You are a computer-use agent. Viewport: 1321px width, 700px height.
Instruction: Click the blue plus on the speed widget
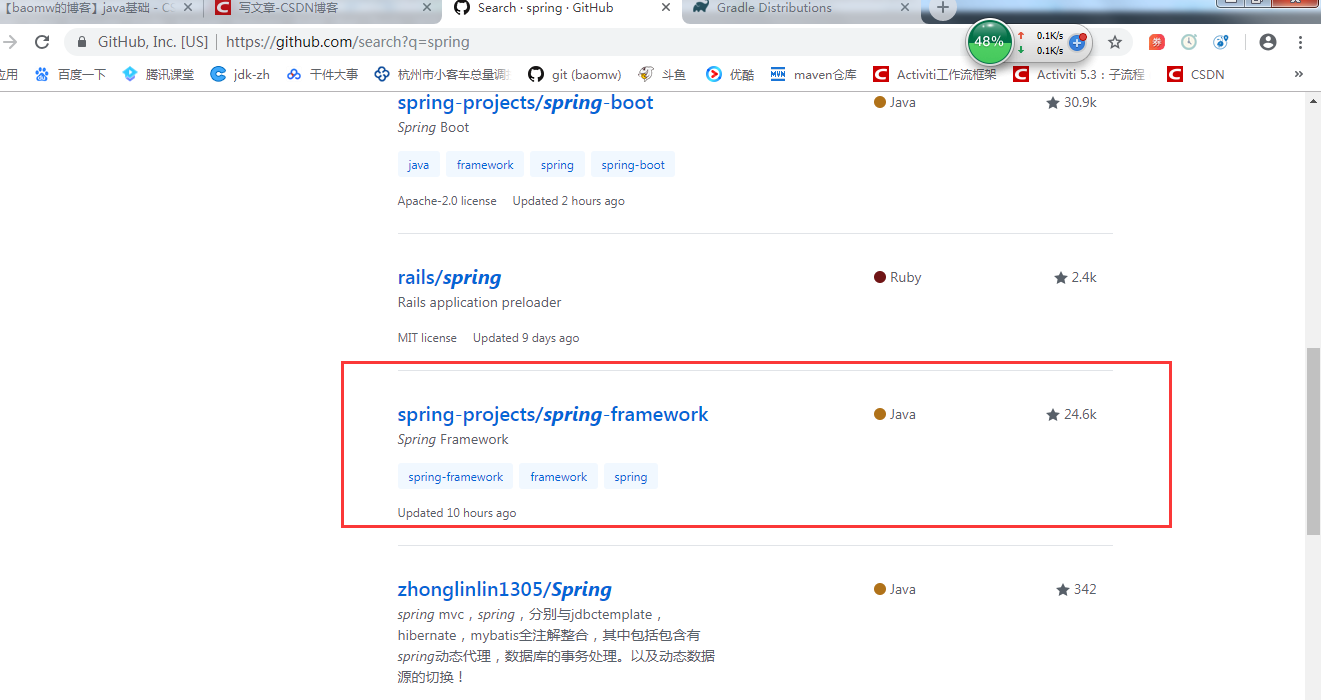1077,43
